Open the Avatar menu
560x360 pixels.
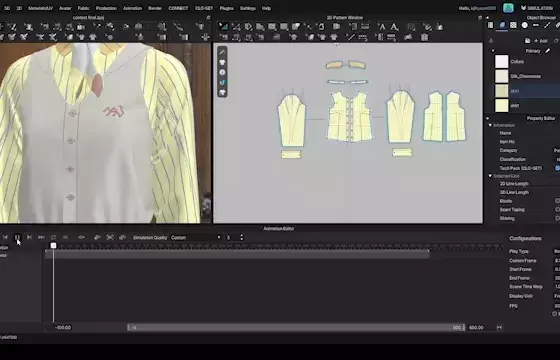(x=65, y=8)
